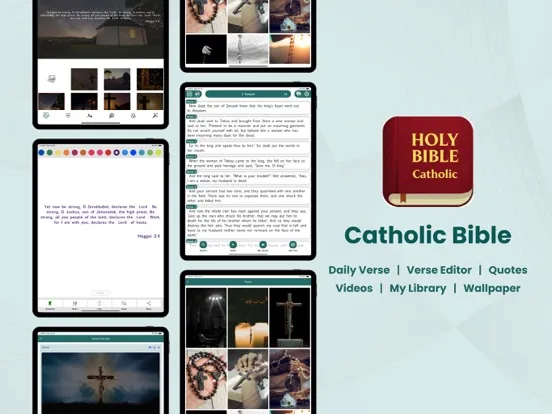Pick the first dark blue highlight color

(41, 152)
